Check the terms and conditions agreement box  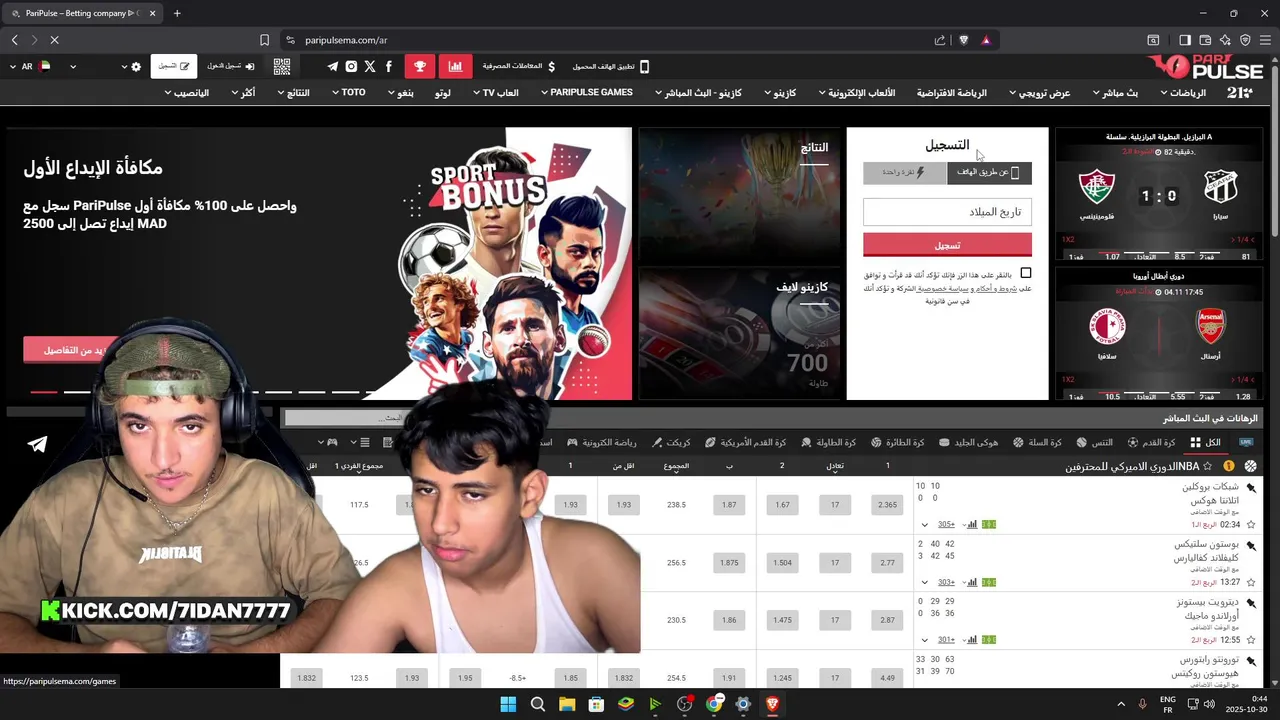click(x=1025, y=273)
